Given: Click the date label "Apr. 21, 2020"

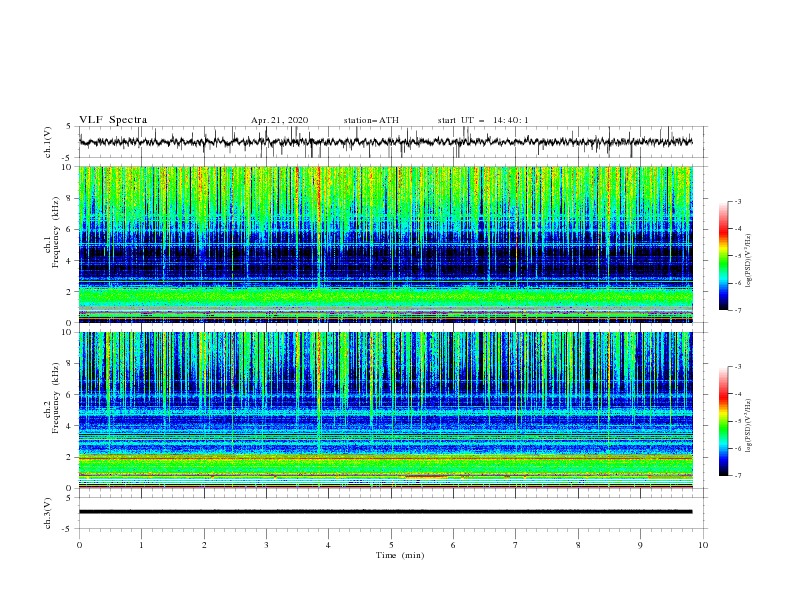Looking at the screenshot, I should [279, 120].
